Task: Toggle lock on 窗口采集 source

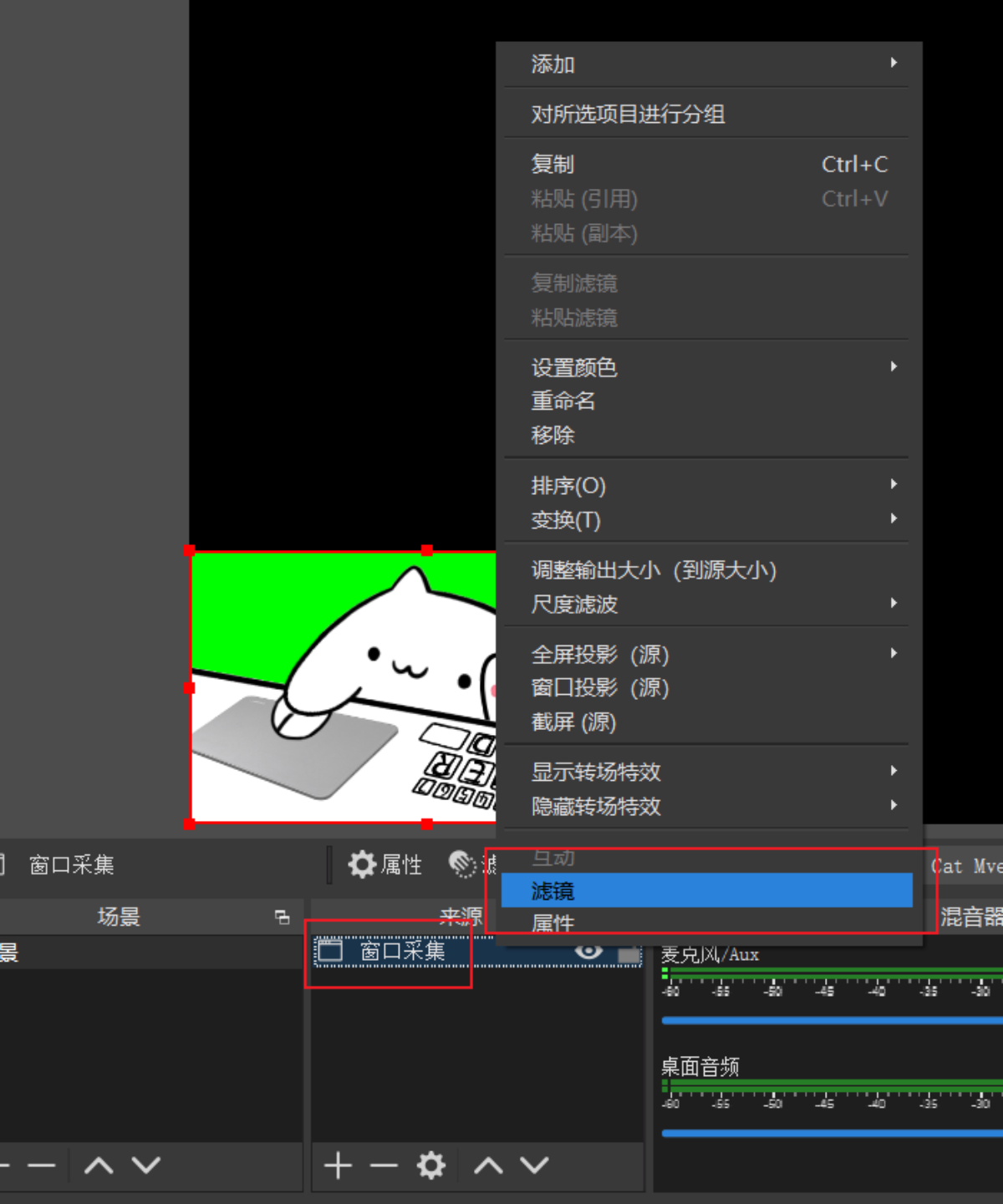Action: [x=628, y=953]
